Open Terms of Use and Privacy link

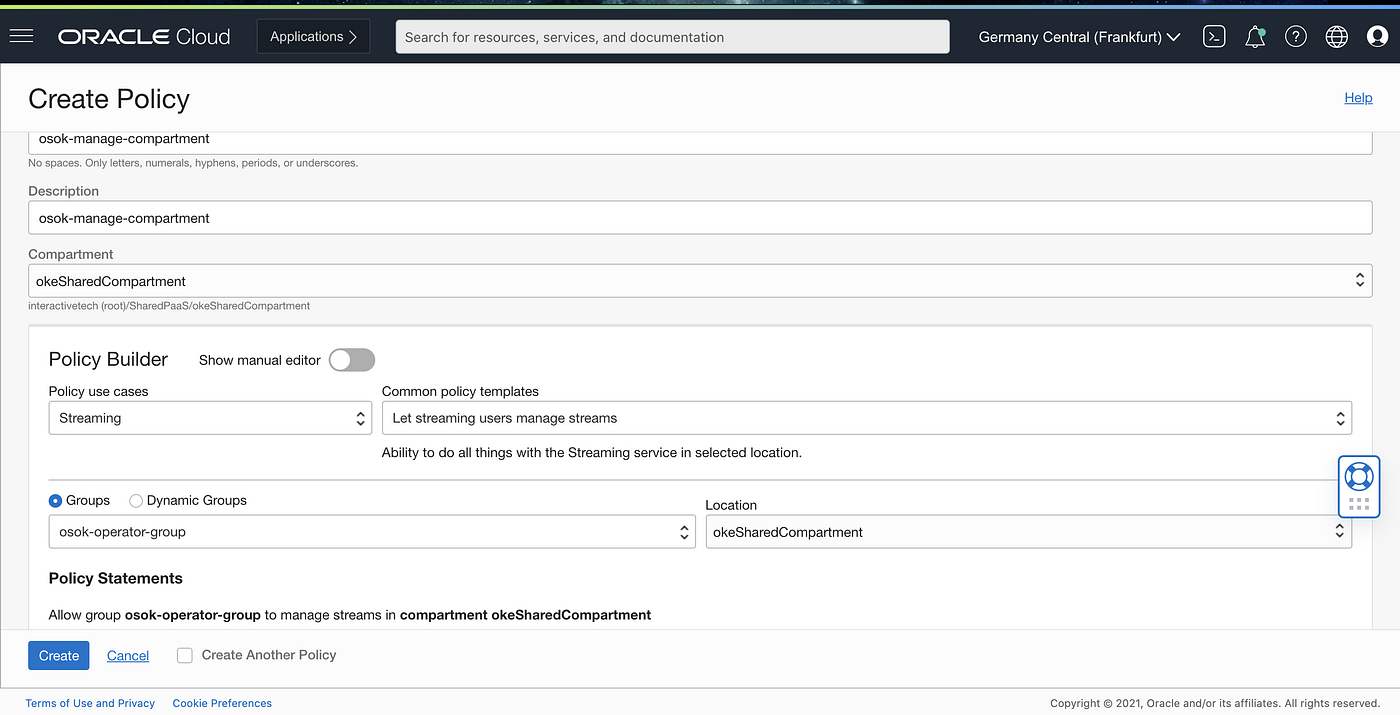[90, 703]
